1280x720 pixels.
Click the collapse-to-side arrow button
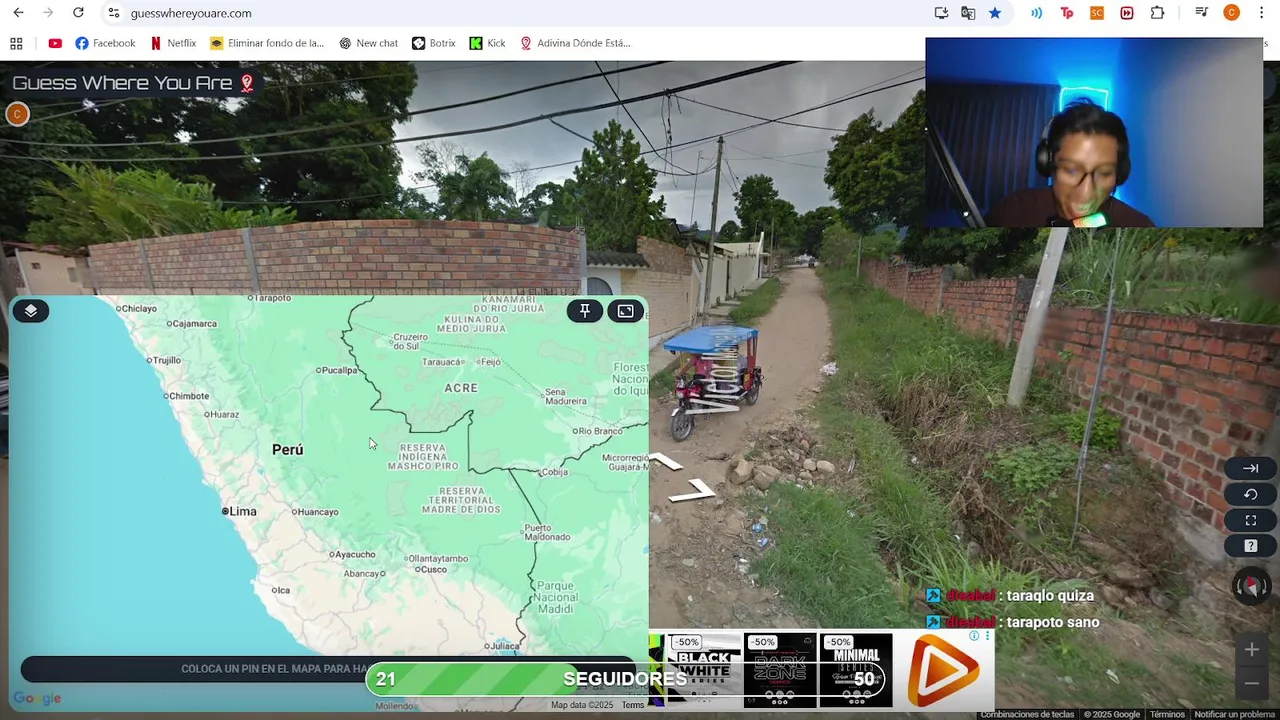1250,468
